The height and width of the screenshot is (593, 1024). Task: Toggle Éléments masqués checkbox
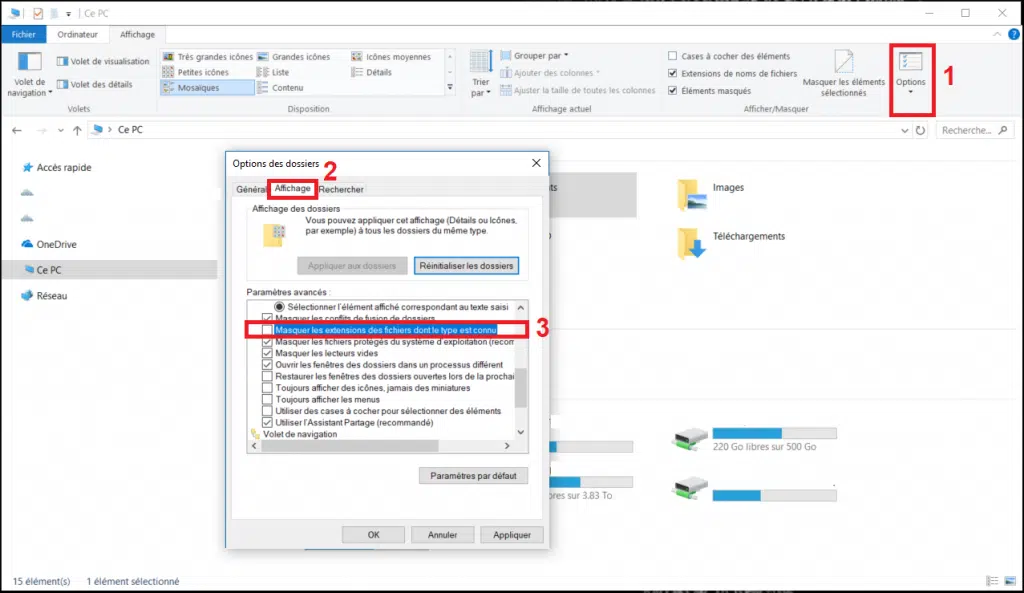[x=672, y=91]
